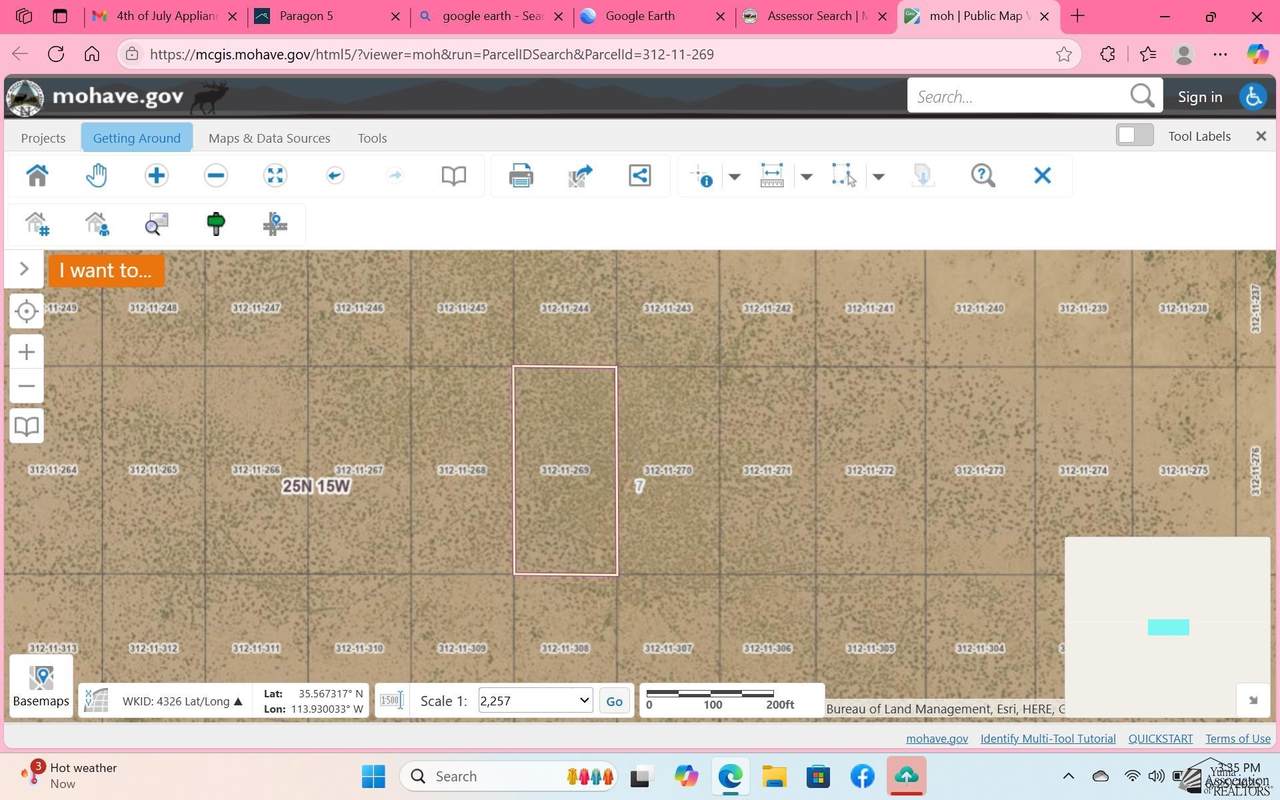
Task: Open the Print map tool
Action: pyautogui.click(x=520, y=176)
